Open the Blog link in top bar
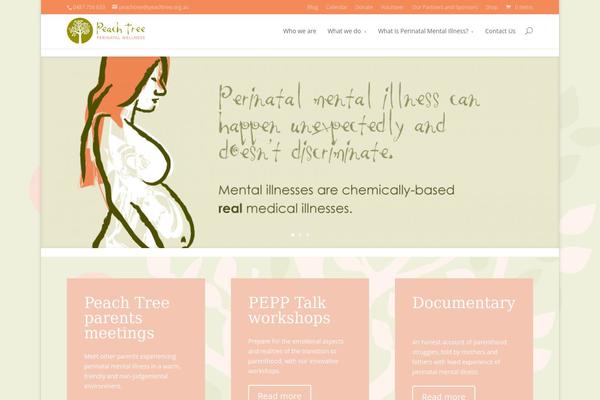This screenshot has height=400, width=600. tap(312, 7)
